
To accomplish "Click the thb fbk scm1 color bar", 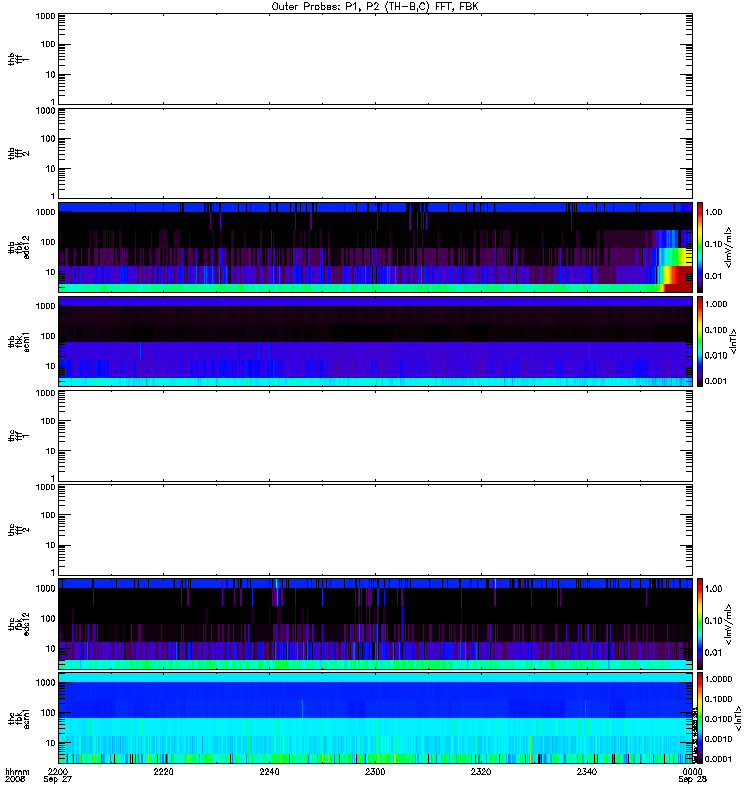I will coord(700,341).
